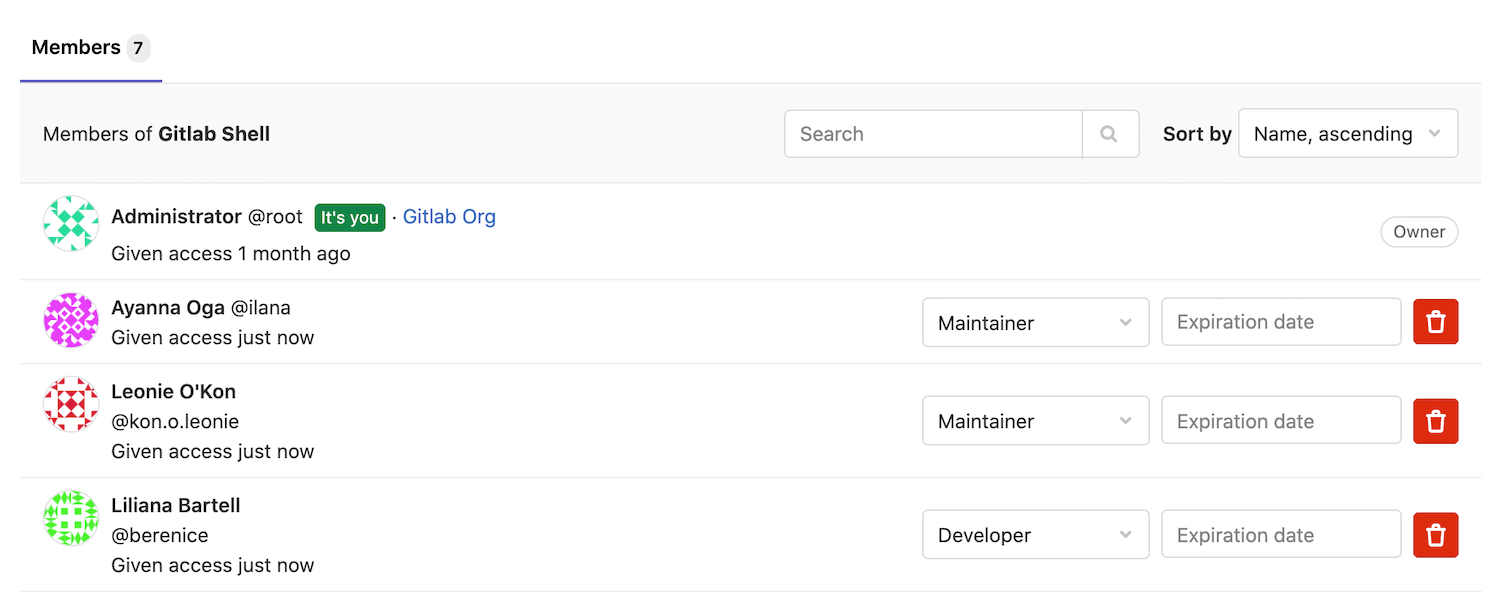The image size is (1500, 592).
Task: Click the search magnifier icon button
Action: click(x=1109, y=134)
